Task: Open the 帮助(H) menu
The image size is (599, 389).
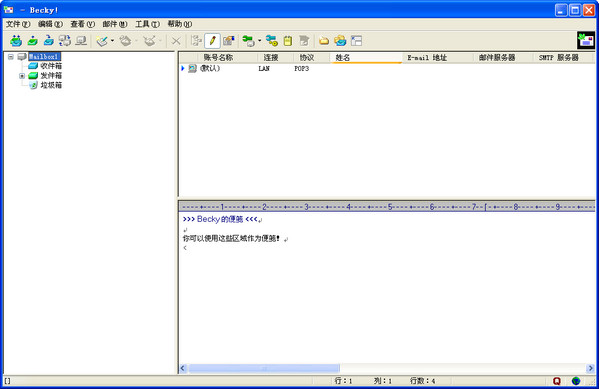Action: [180, 24]
